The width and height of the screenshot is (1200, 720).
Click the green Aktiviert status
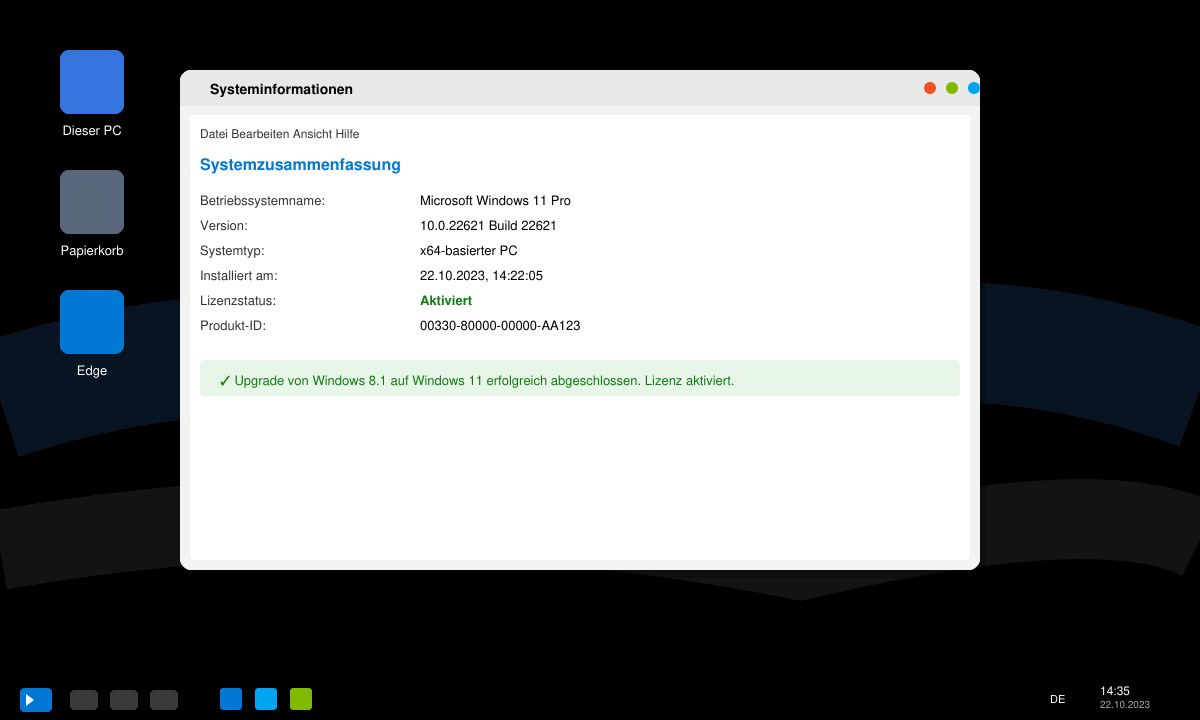pyautogui.click(x=446, y=301)
